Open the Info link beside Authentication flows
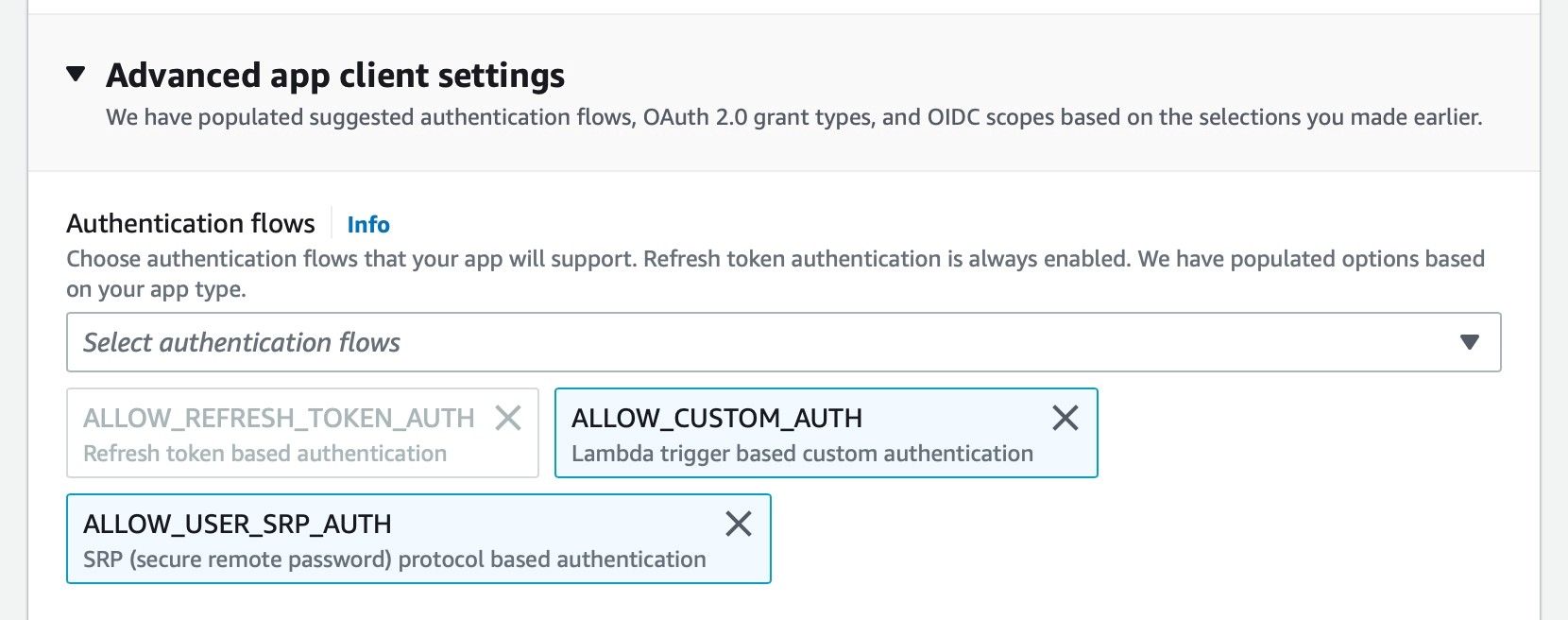 tap(367, 225)
